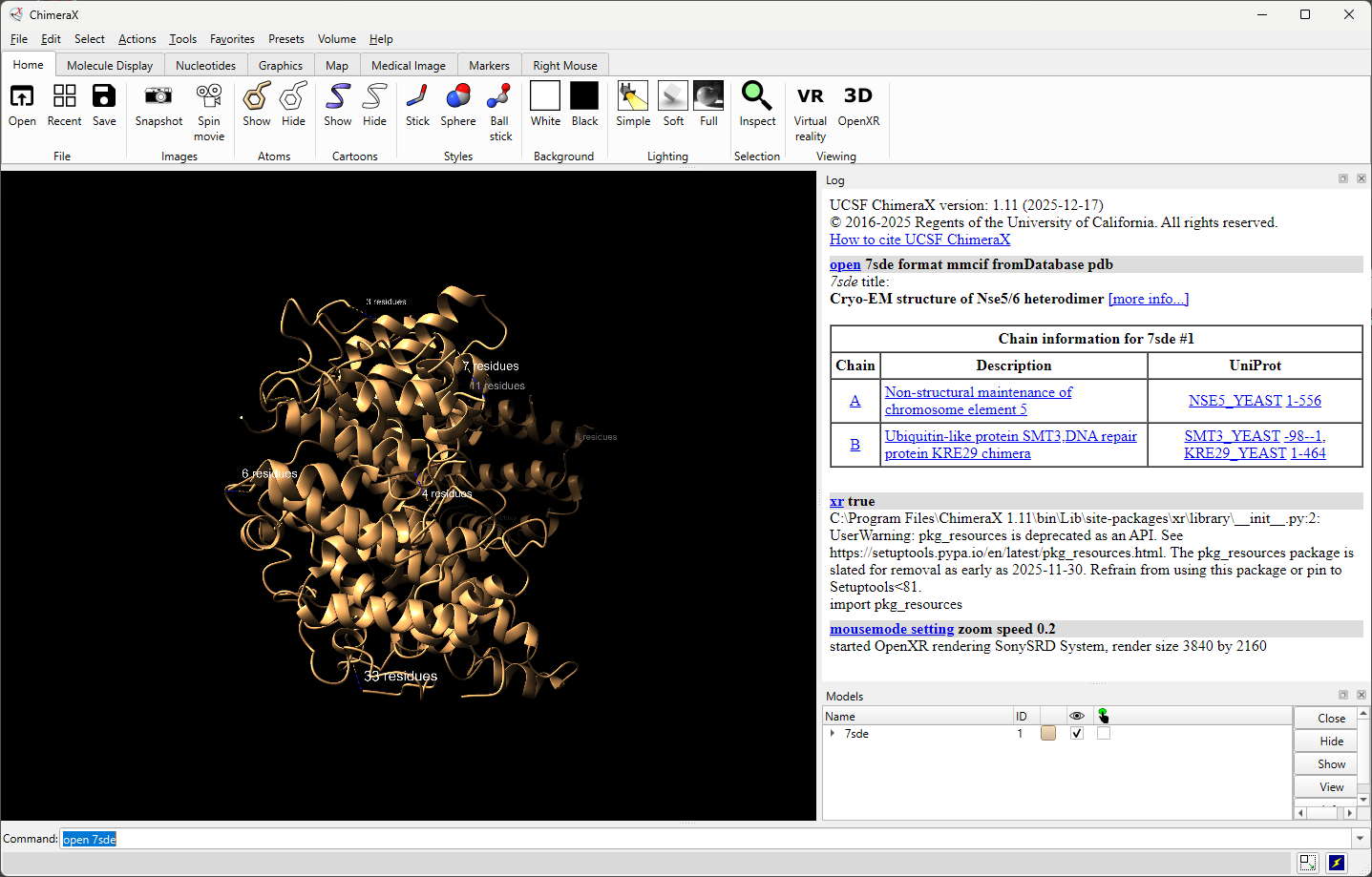This screenshot has height=877, width=1372.
Task: Click the Snapshot camera icon
Action: click(x=158, y=97)
